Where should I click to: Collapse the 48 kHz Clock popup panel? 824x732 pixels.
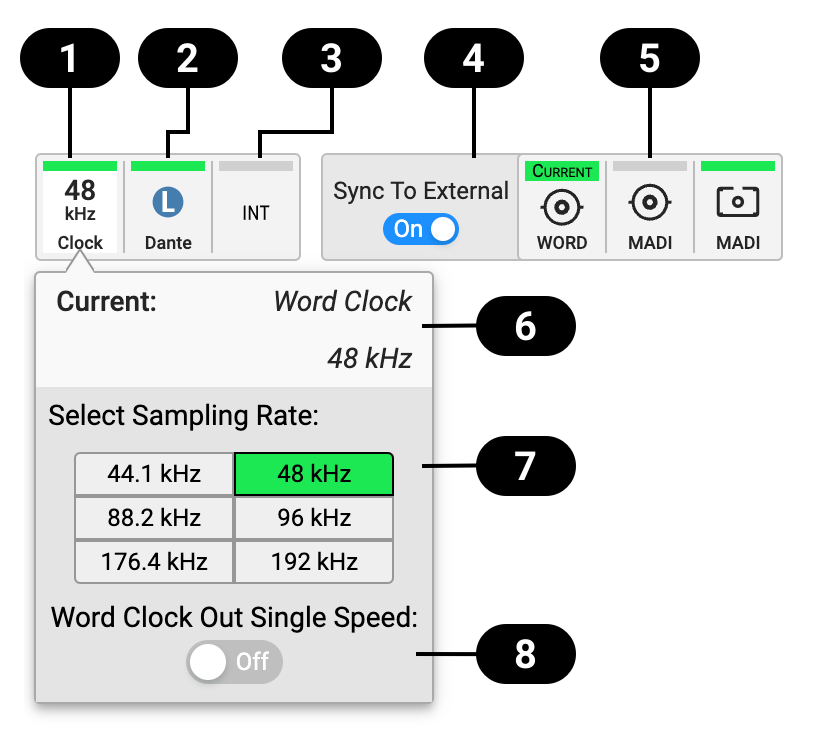80,207
